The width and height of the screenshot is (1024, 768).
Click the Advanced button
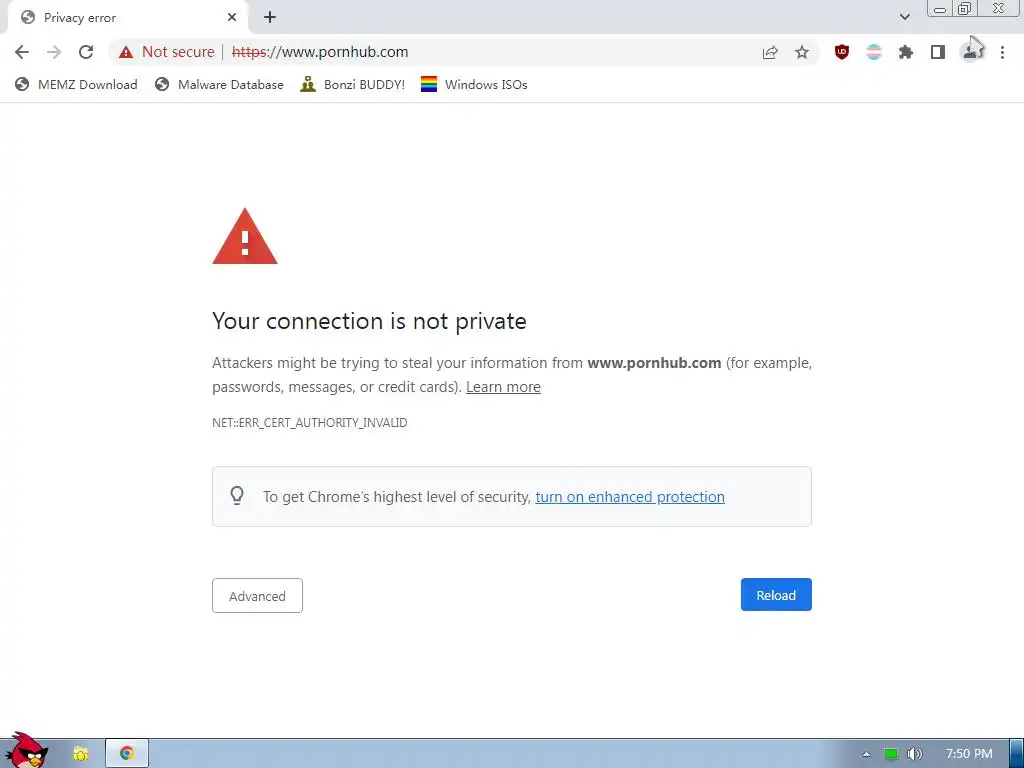[257, 596]
